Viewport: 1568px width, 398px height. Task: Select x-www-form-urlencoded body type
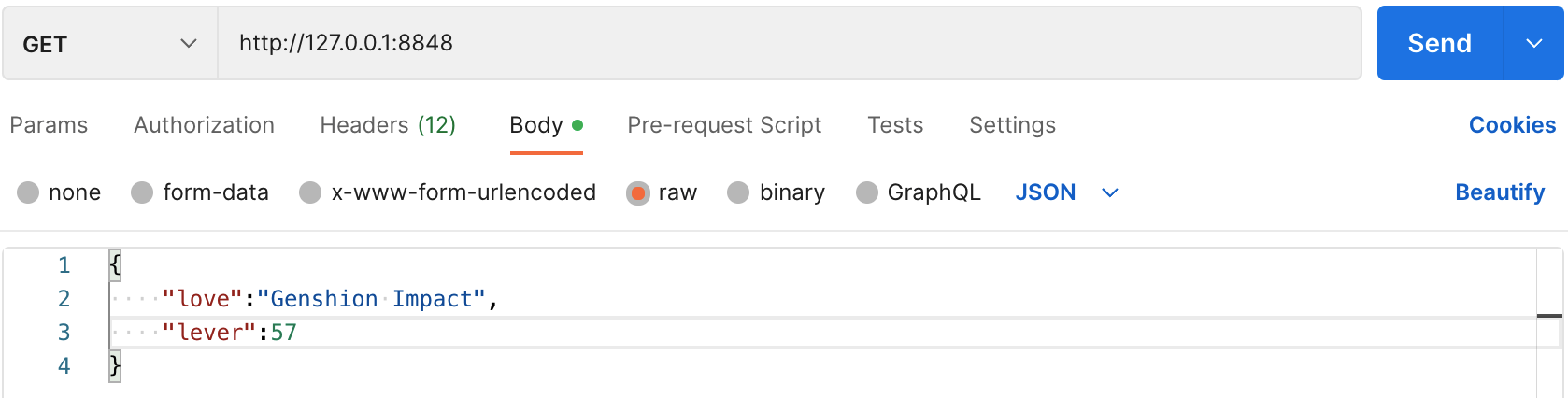pos(448,192)
